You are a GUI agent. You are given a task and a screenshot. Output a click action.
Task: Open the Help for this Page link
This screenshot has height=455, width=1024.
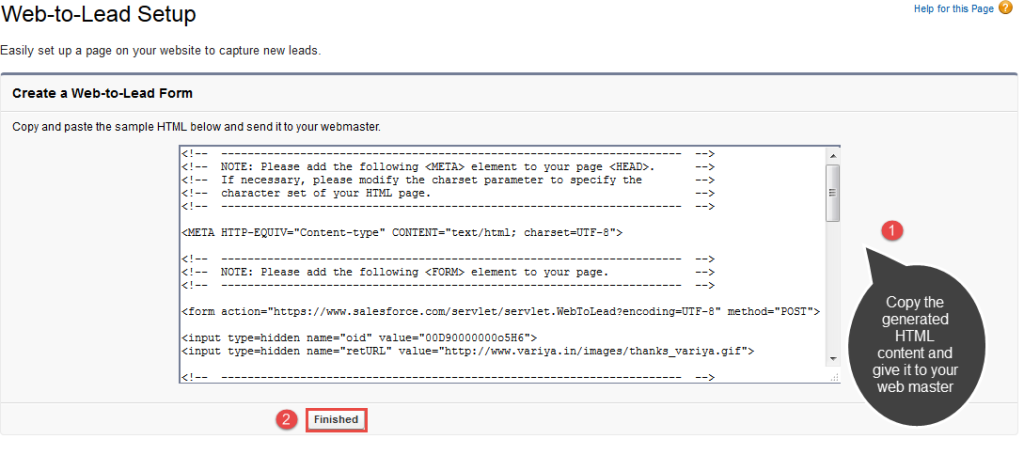coord(953,9)
